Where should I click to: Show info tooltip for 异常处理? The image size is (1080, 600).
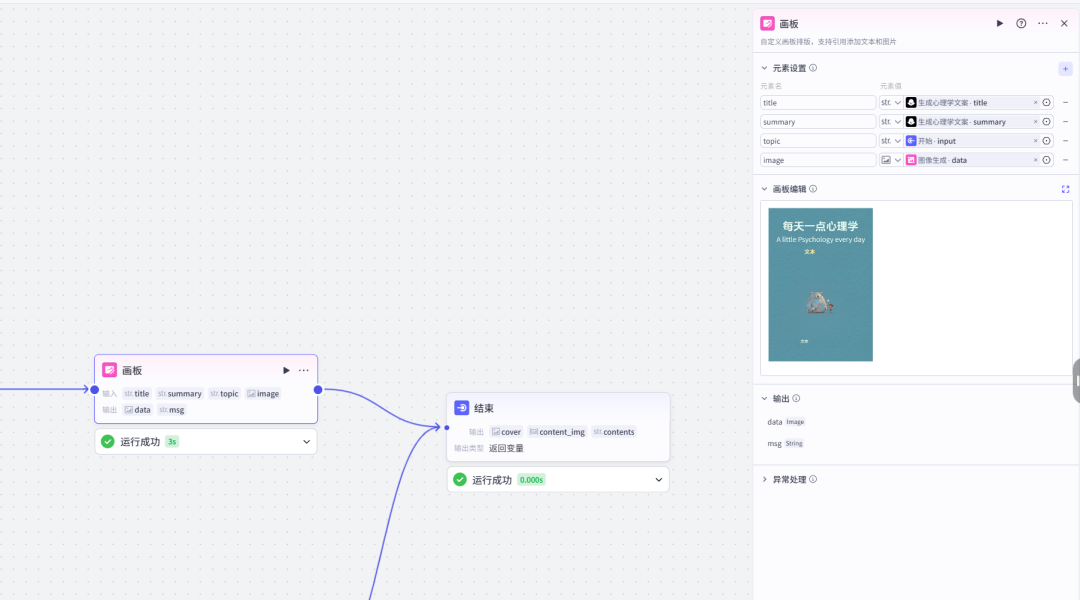813,479
